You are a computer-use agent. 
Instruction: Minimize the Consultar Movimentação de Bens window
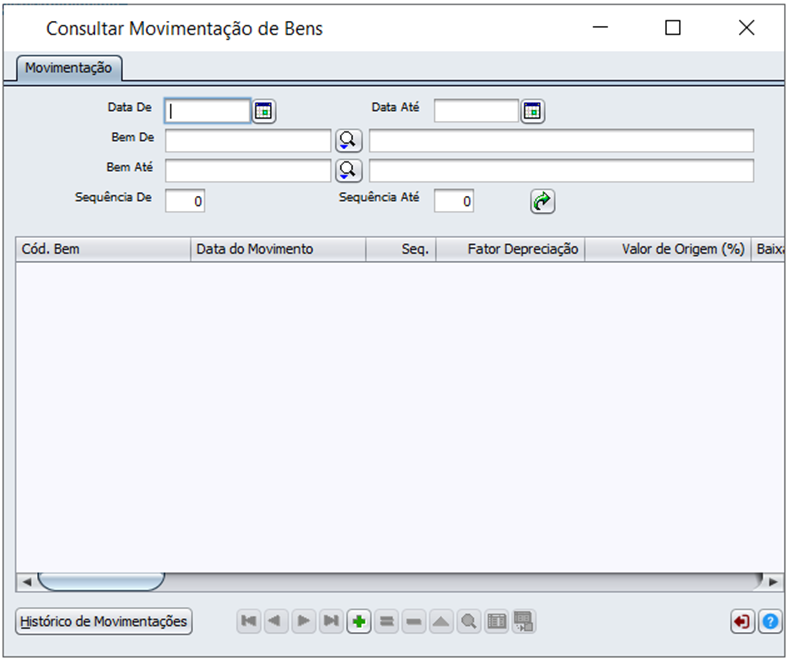pyautogui.click(x=600, y=28)
